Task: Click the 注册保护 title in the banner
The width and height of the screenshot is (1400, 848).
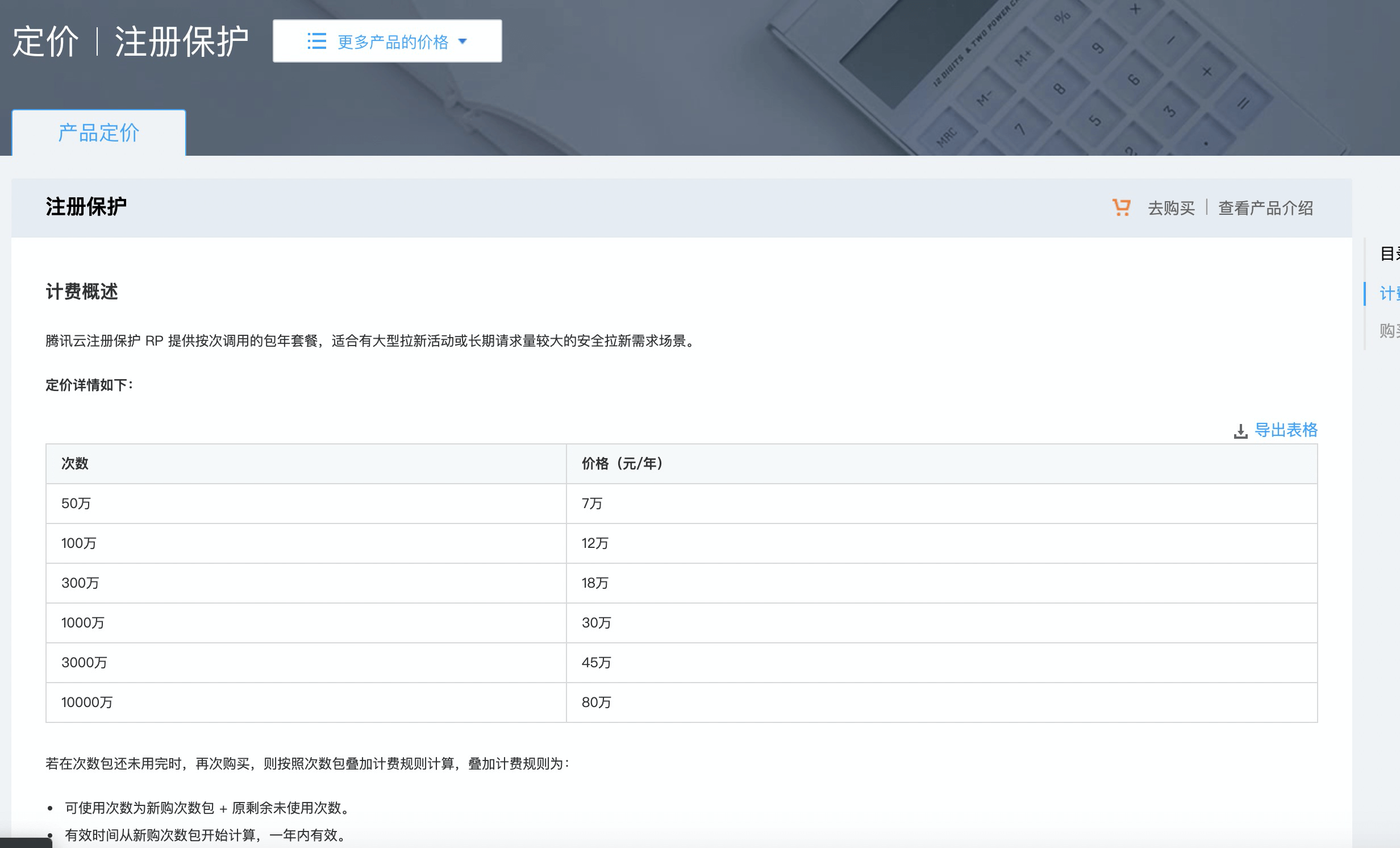Action: click(x=182, y=41)
